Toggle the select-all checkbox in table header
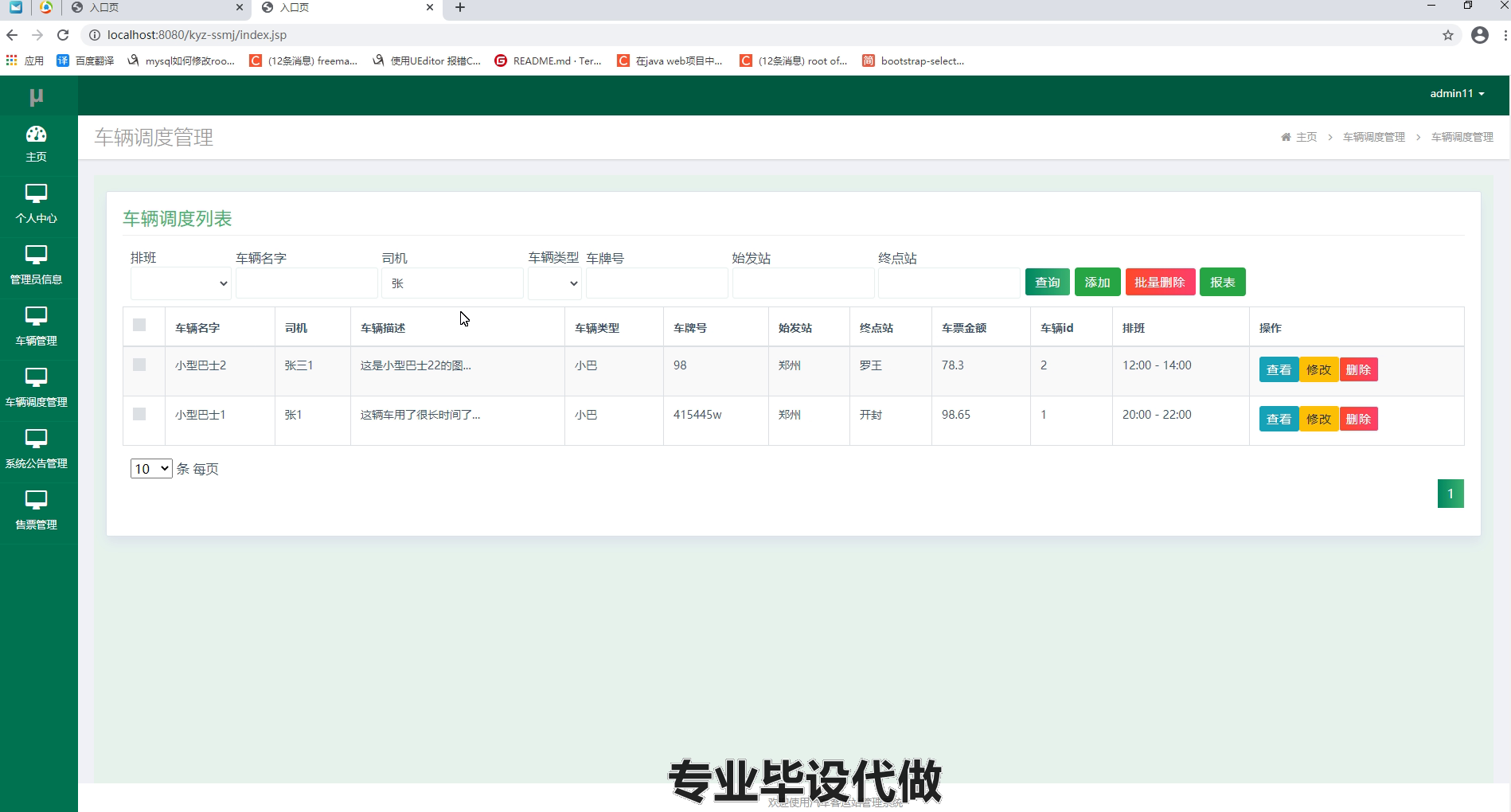This screenshot has height=812, width=1511. click(x=139, y=325)
